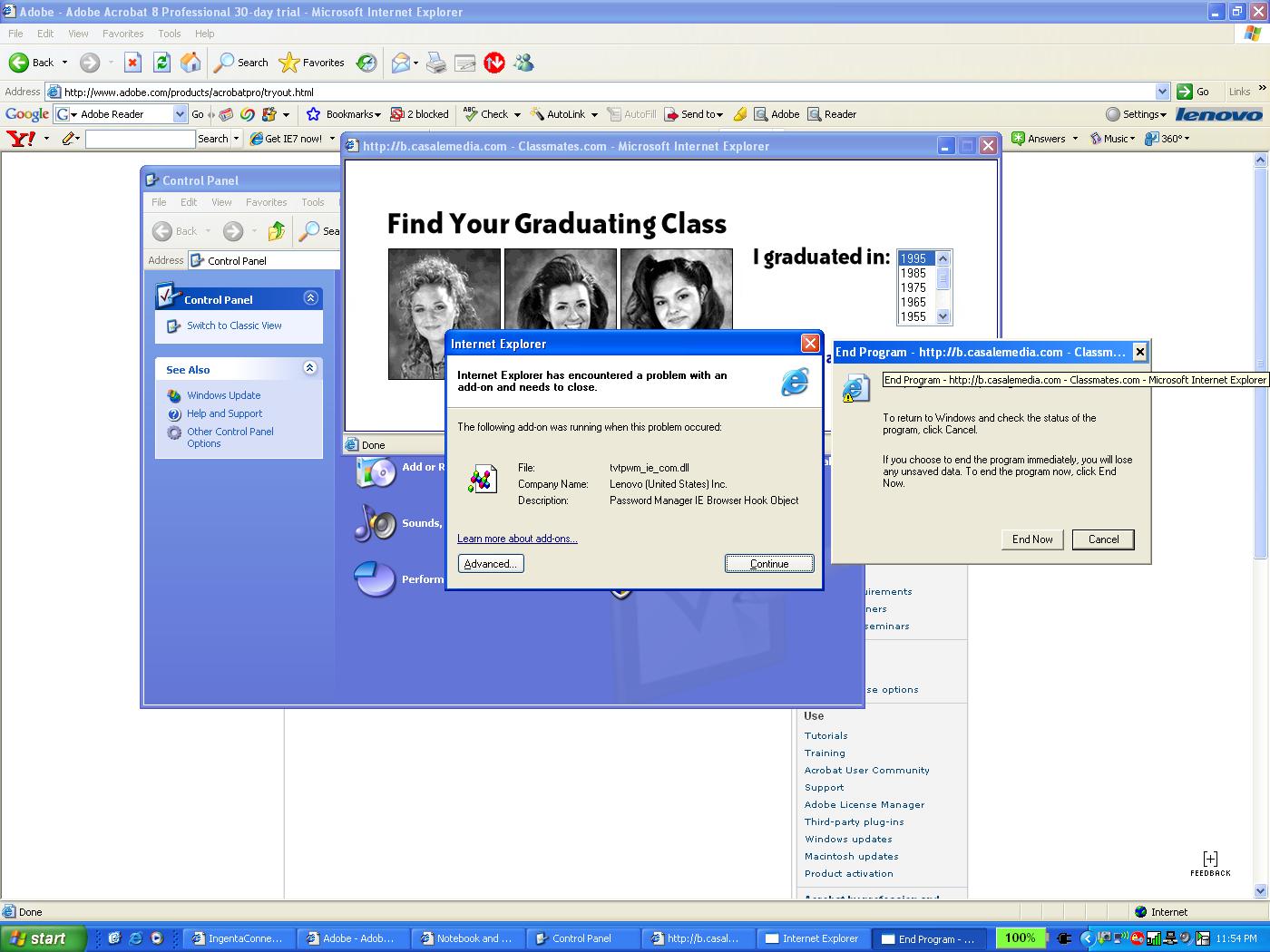Click the graduation year list scrollbar down arrow
The image size is (1270, 952).
tap(943, 316)
